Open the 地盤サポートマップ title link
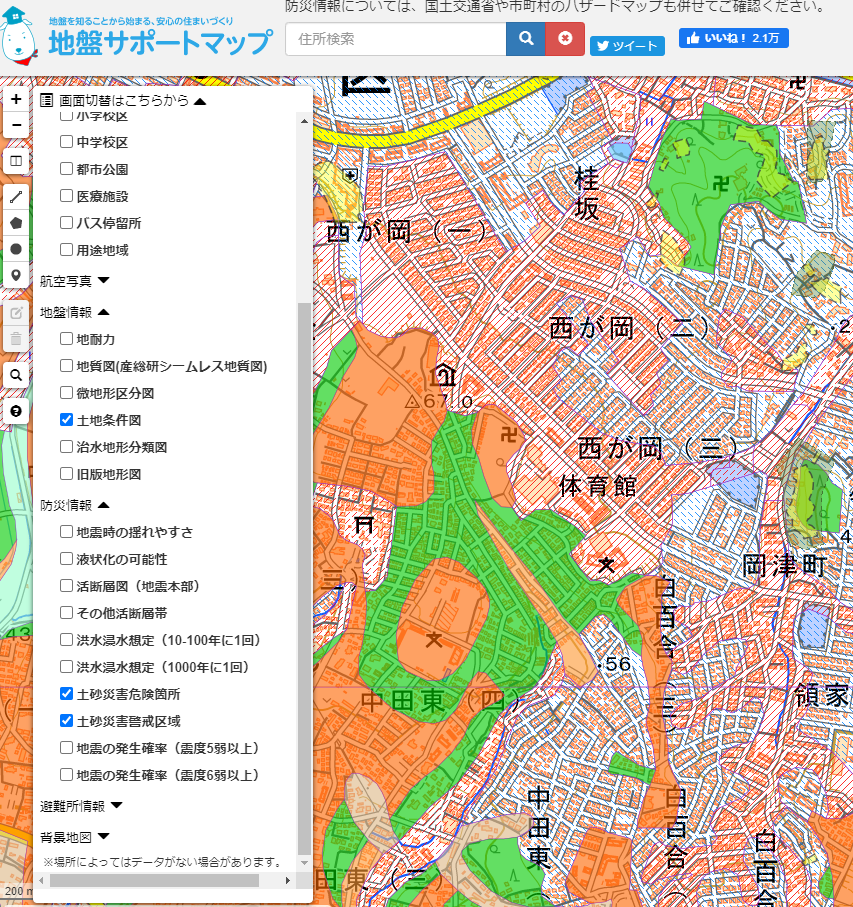Image resolution: width=853 pixels, height=907 pixels. click(160, 42)
